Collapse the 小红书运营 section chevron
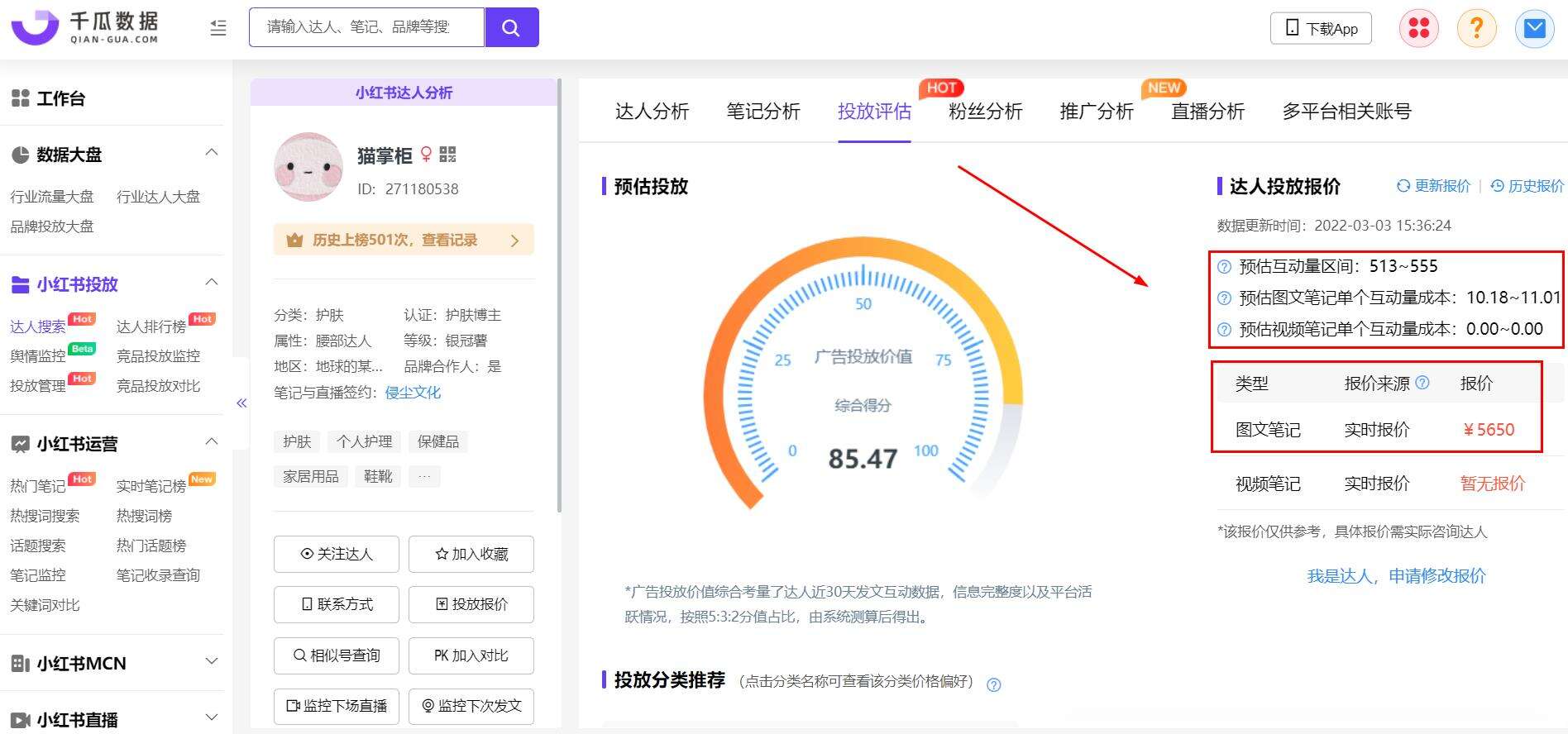The image size is (1568, 734). [212, 441]
